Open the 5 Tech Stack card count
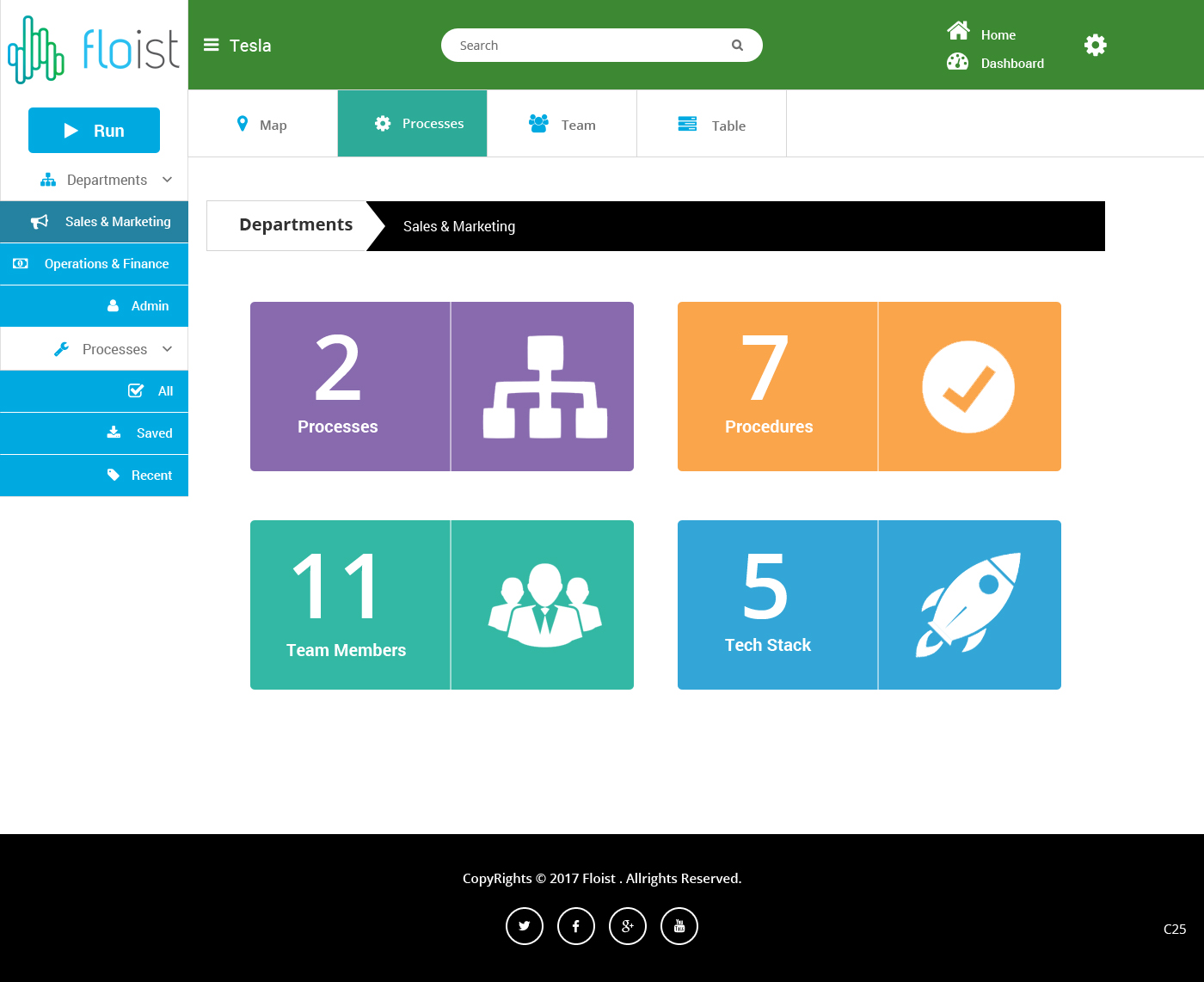1204x982 pixels. [x=765, y=587]
